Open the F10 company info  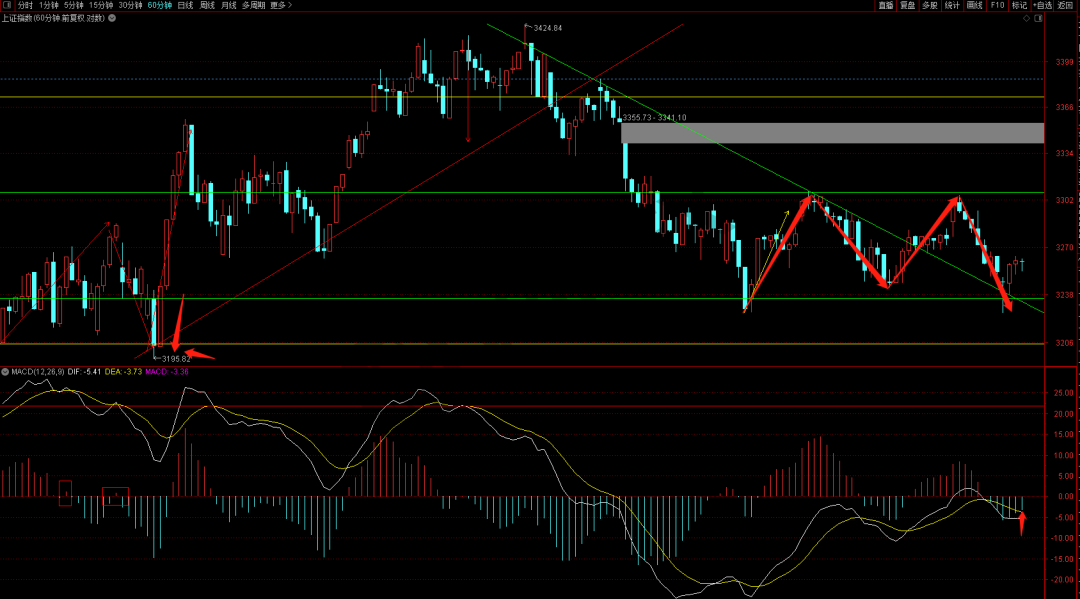pos(997,5)
